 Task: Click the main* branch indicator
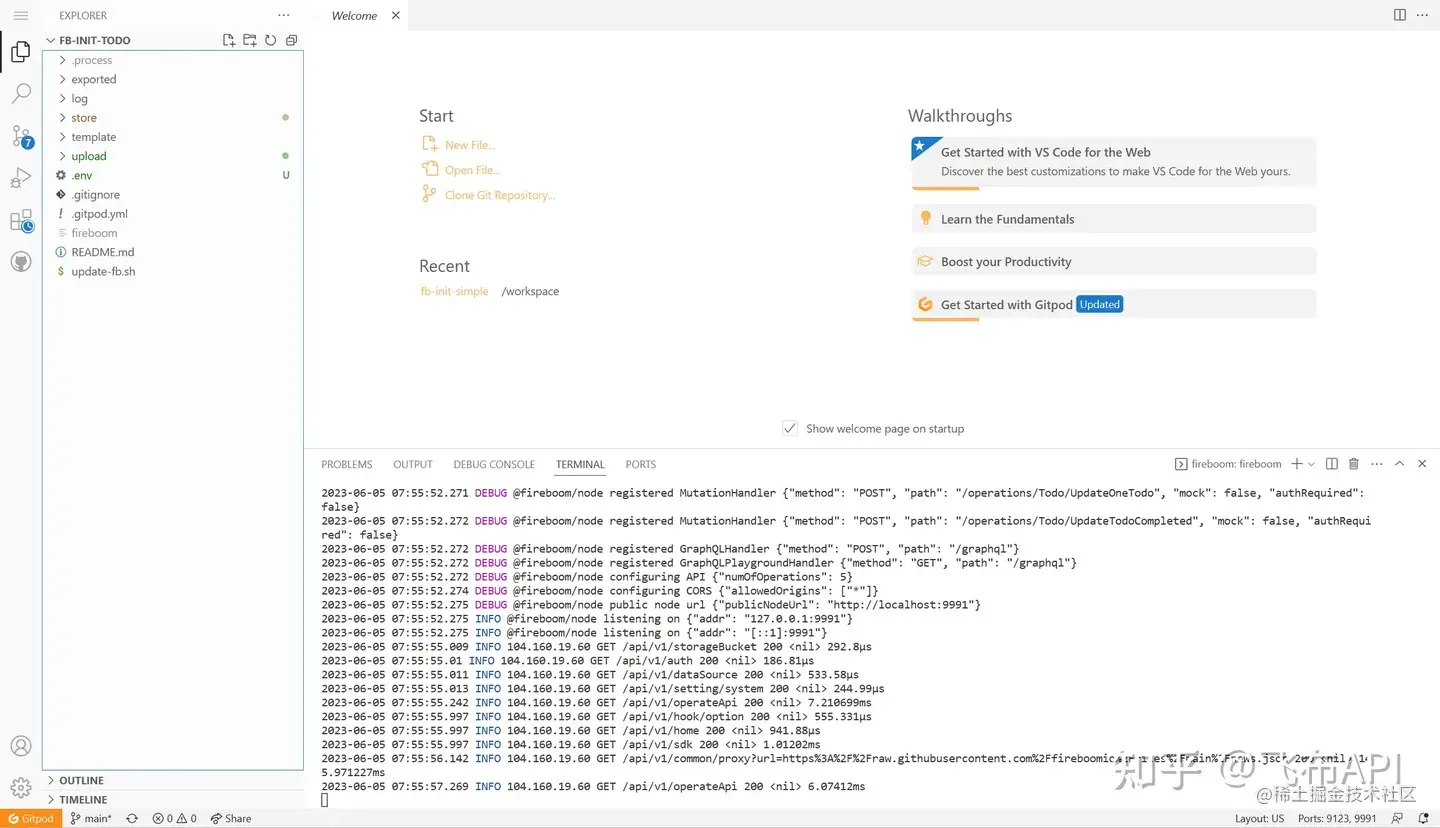coord(91,818)
